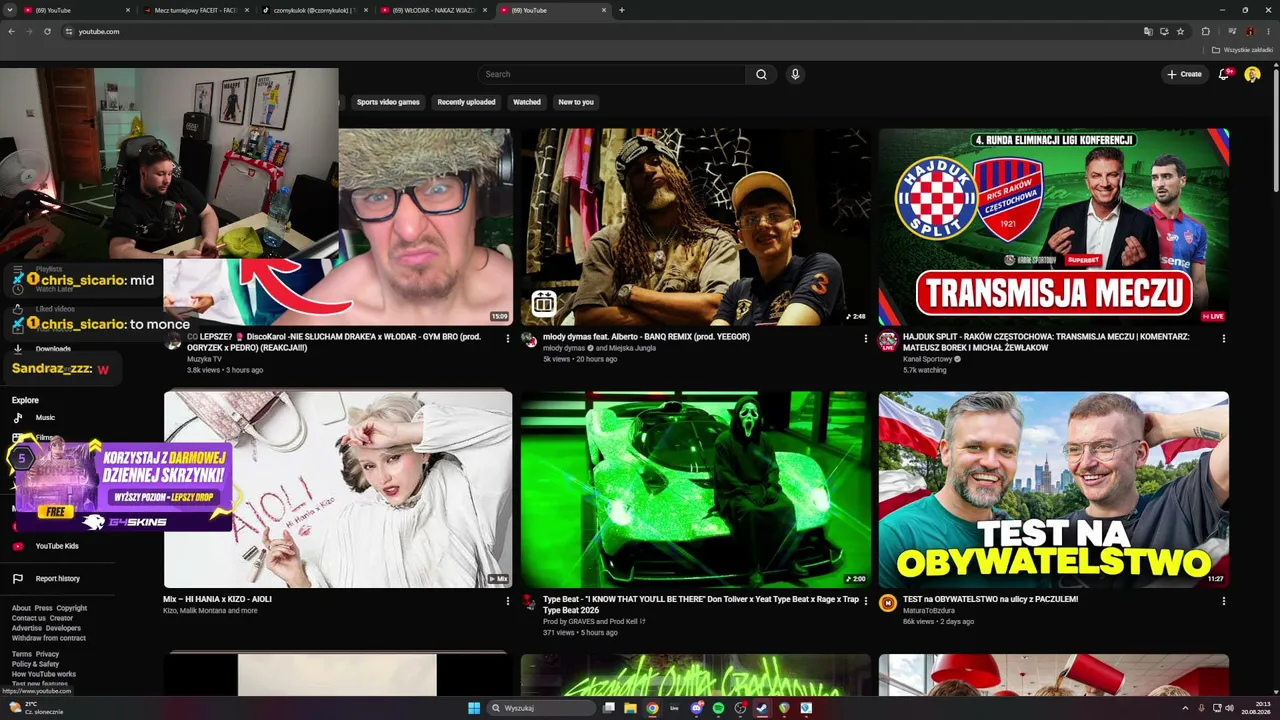1280x720 pixels.
Task: Select the New to you filter chip
Action: pyautogui.click(x=576, y=102)
